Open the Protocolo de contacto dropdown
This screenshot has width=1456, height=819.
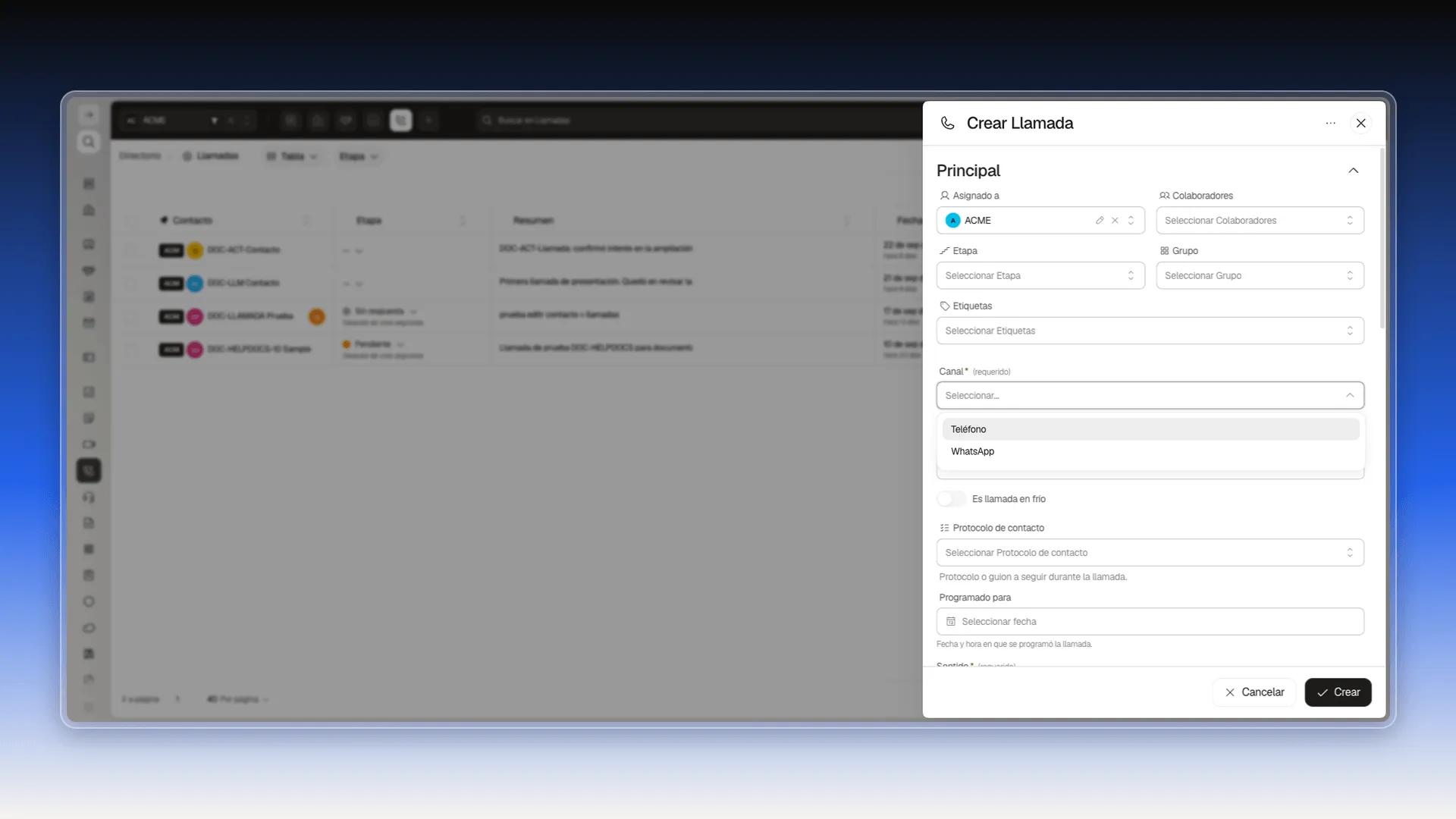1150,553
